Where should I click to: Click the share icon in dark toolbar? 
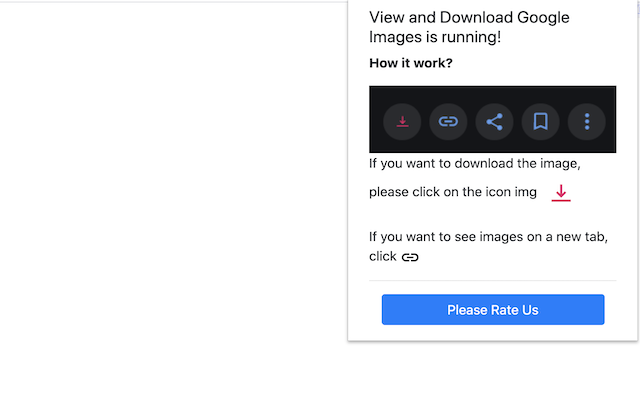(494, 121)
